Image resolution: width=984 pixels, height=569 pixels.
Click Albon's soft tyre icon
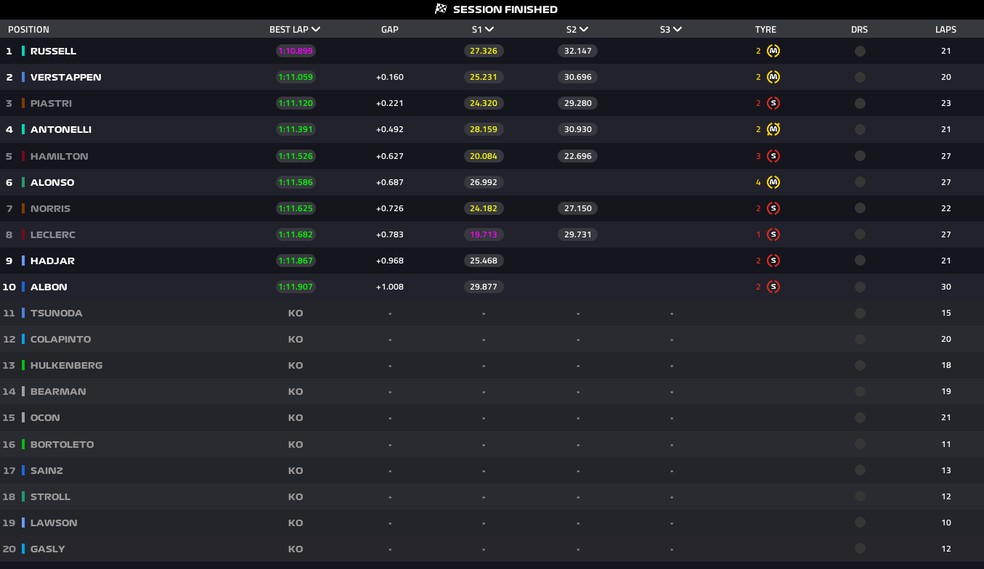(x=773, y=287)
